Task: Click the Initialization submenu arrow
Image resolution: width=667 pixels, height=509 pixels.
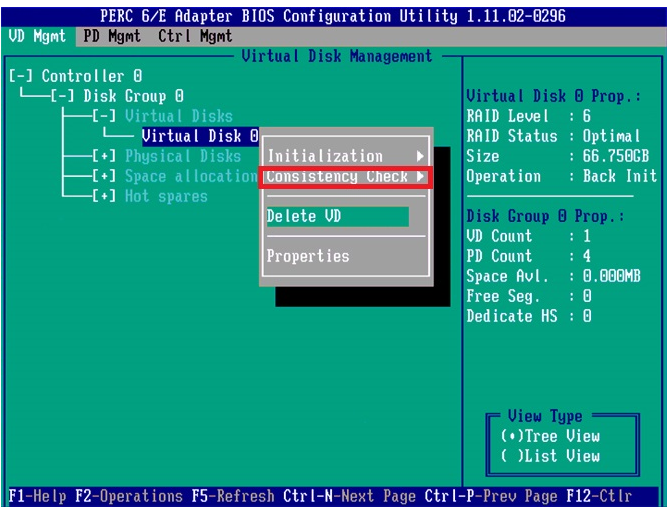Action: (x=420, y=156)
